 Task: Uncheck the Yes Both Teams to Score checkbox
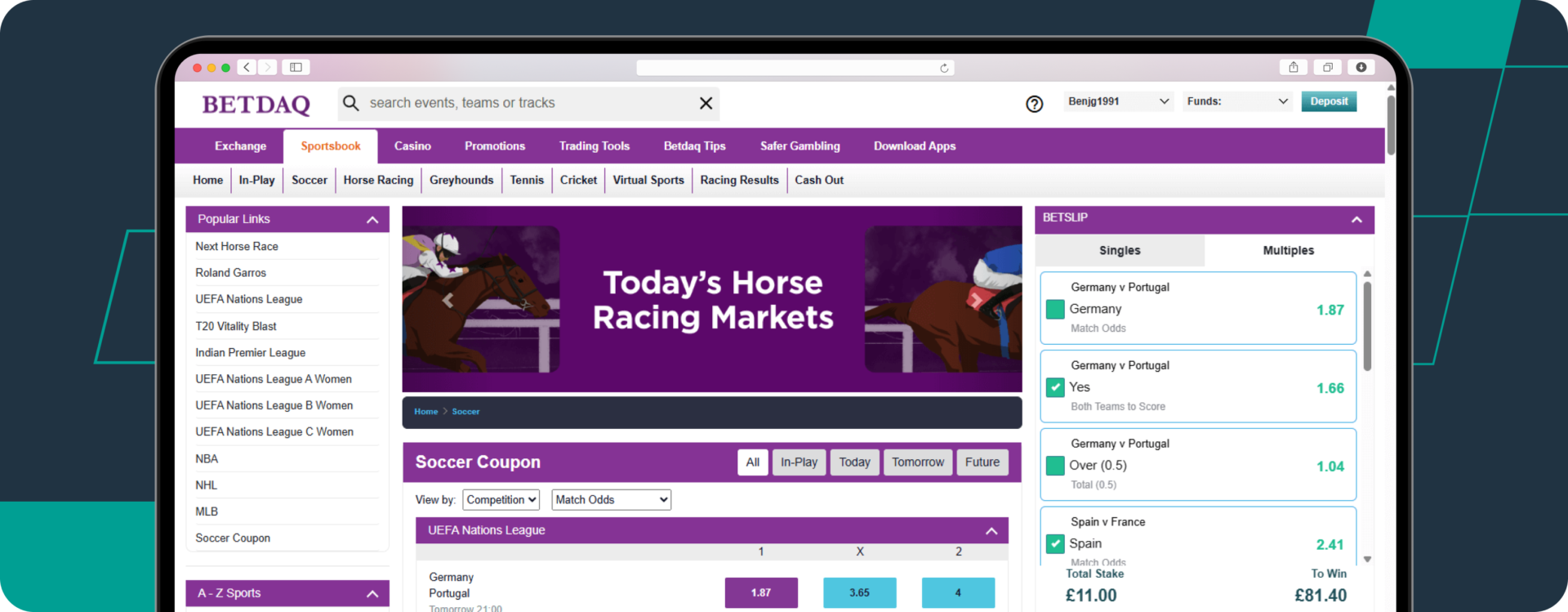click(1055, 387)
